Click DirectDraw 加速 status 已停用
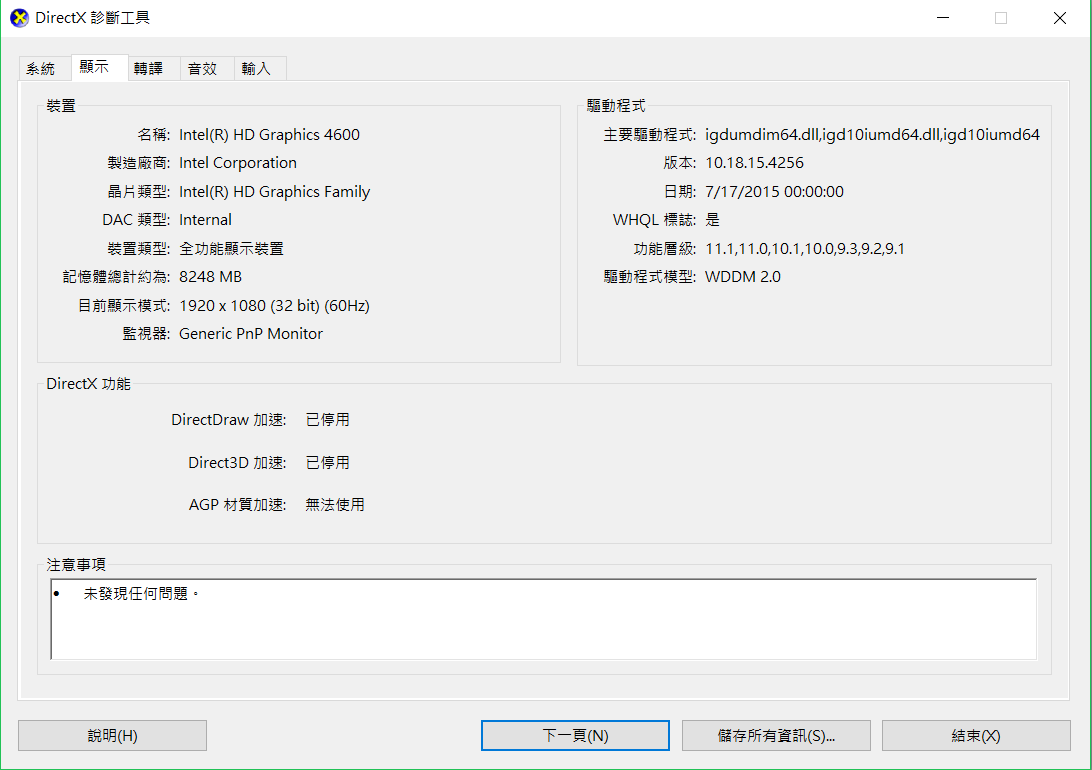This screenshot has width=1092, height=770. (x=327, y=419)
